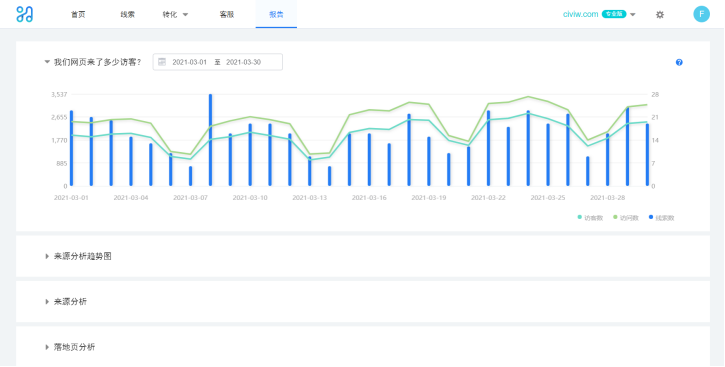This screenshot has height=367, width=725.
Task: Open the civiw.com site dropdown arrow
Action: point(633,15)
